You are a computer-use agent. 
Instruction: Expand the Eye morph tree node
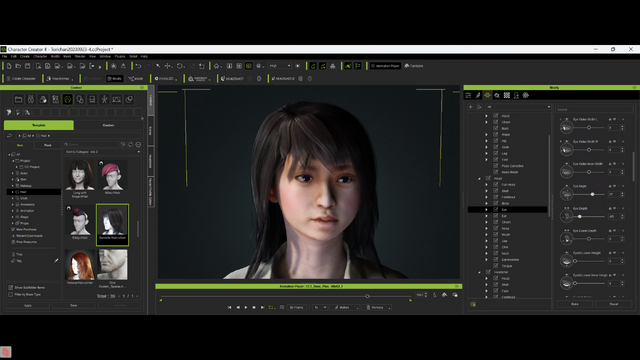coord(486,209)
